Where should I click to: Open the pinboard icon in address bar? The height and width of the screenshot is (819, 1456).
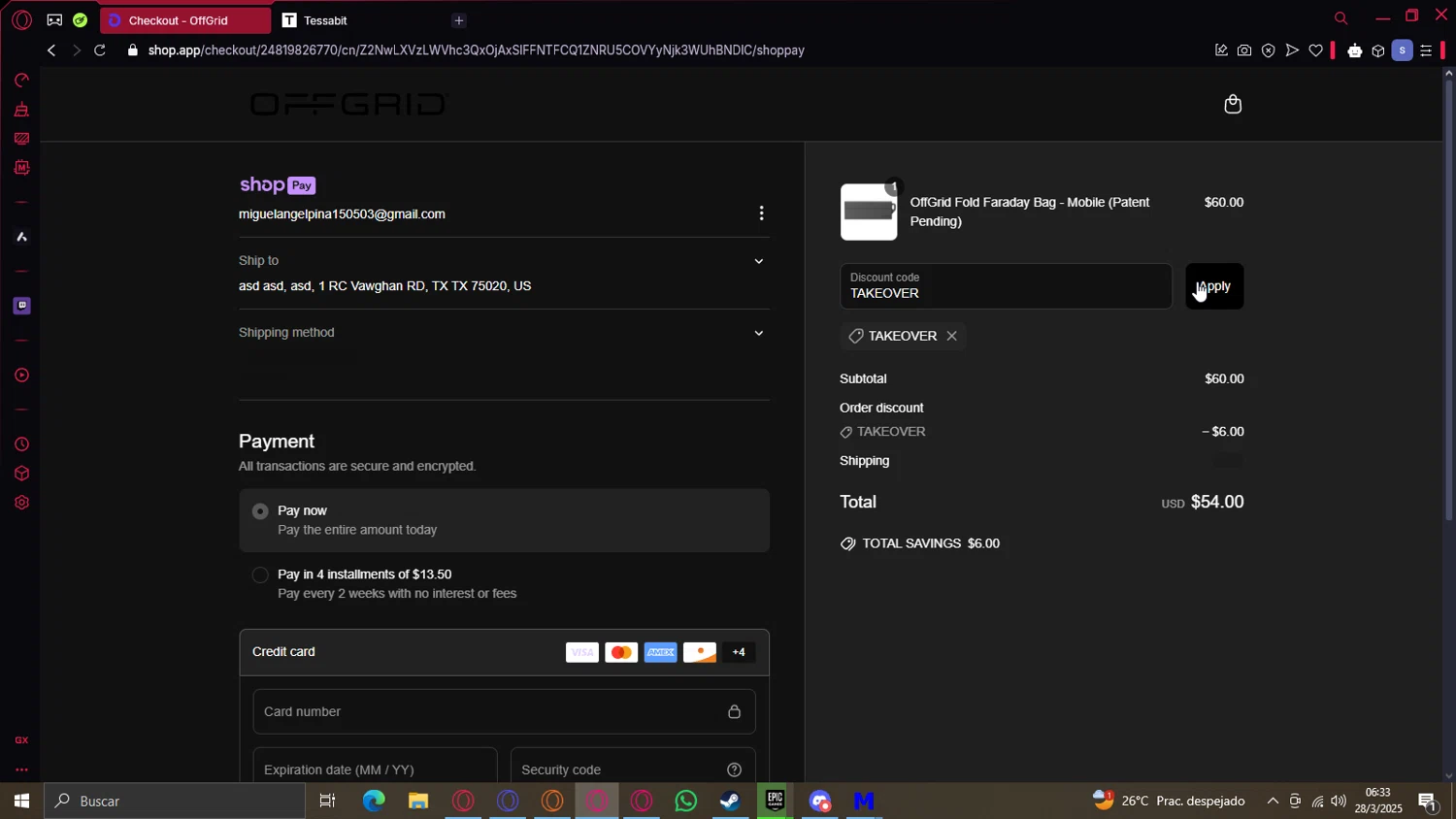click(x=1221, y=50)
